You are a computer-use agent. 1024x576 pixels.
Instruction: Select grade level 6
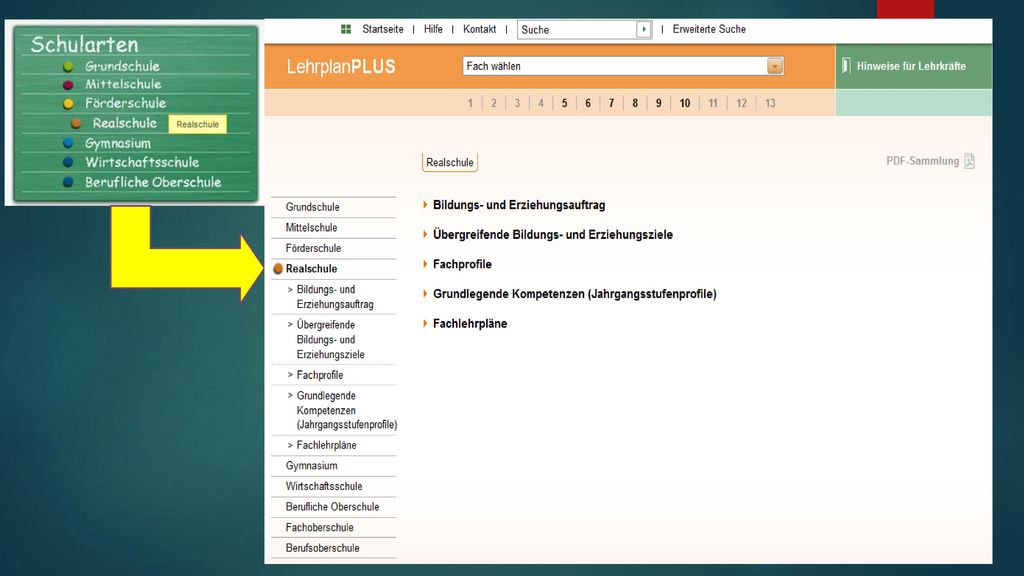(588, 103)
